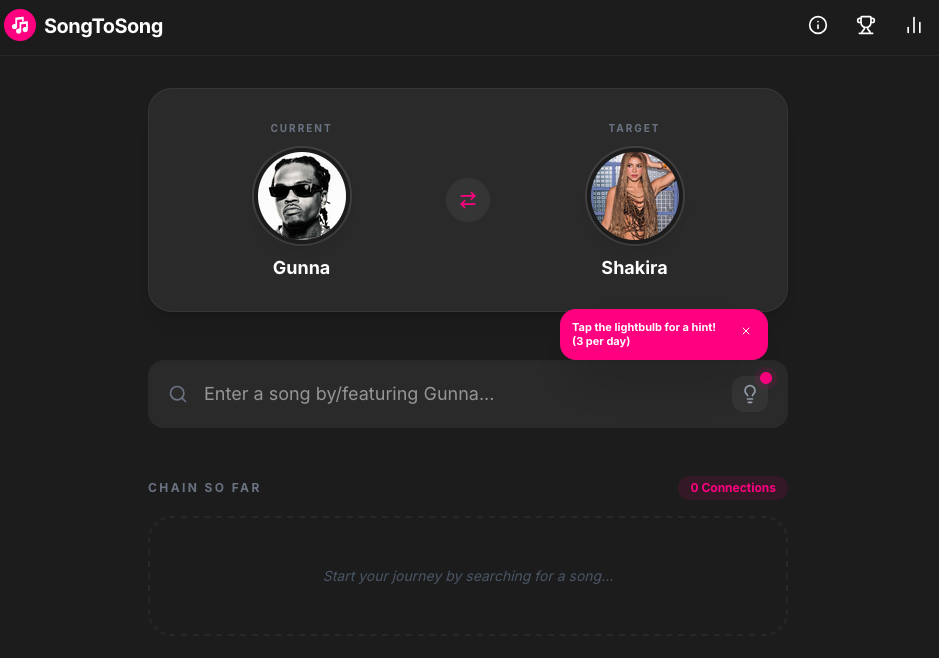View the trophy leaderboard icon
This screenshot has width=939, height=658.
tap(866, 25)
